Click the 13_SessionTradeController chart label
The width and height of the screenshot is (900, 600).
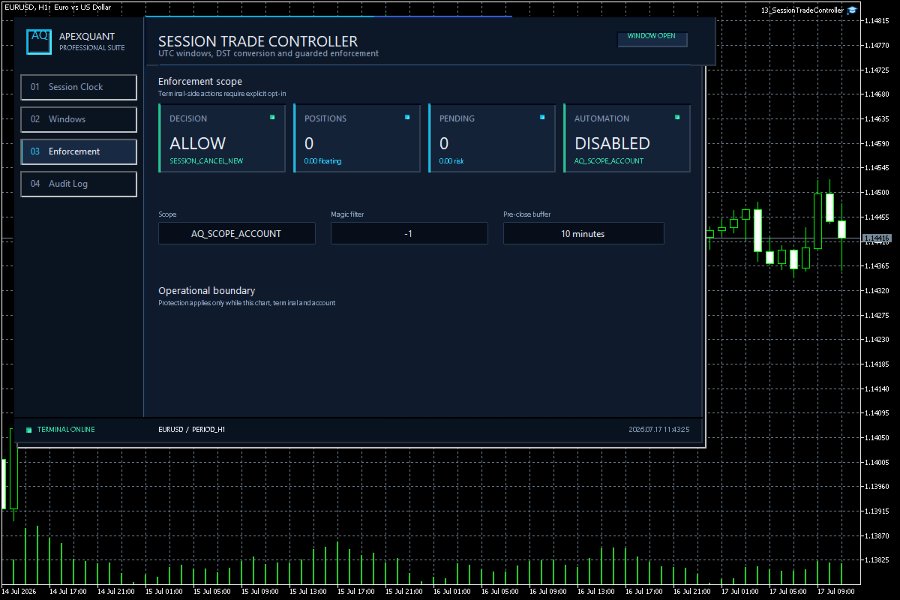coord(802,10)
